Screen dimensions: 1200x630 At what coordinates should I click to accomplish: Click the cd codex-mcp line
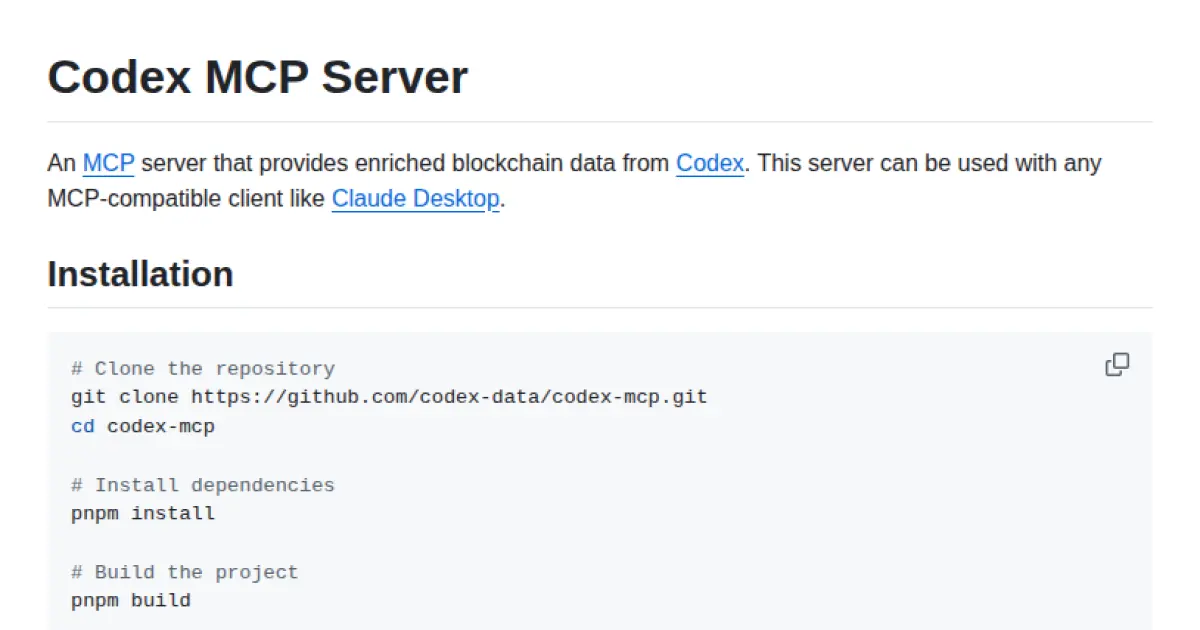[143, 426]
